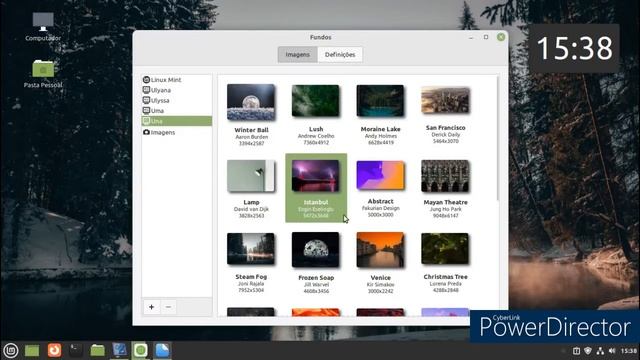640x360 pixels.
Task: Add a folder with the plus button
Action: coord(151,307)
